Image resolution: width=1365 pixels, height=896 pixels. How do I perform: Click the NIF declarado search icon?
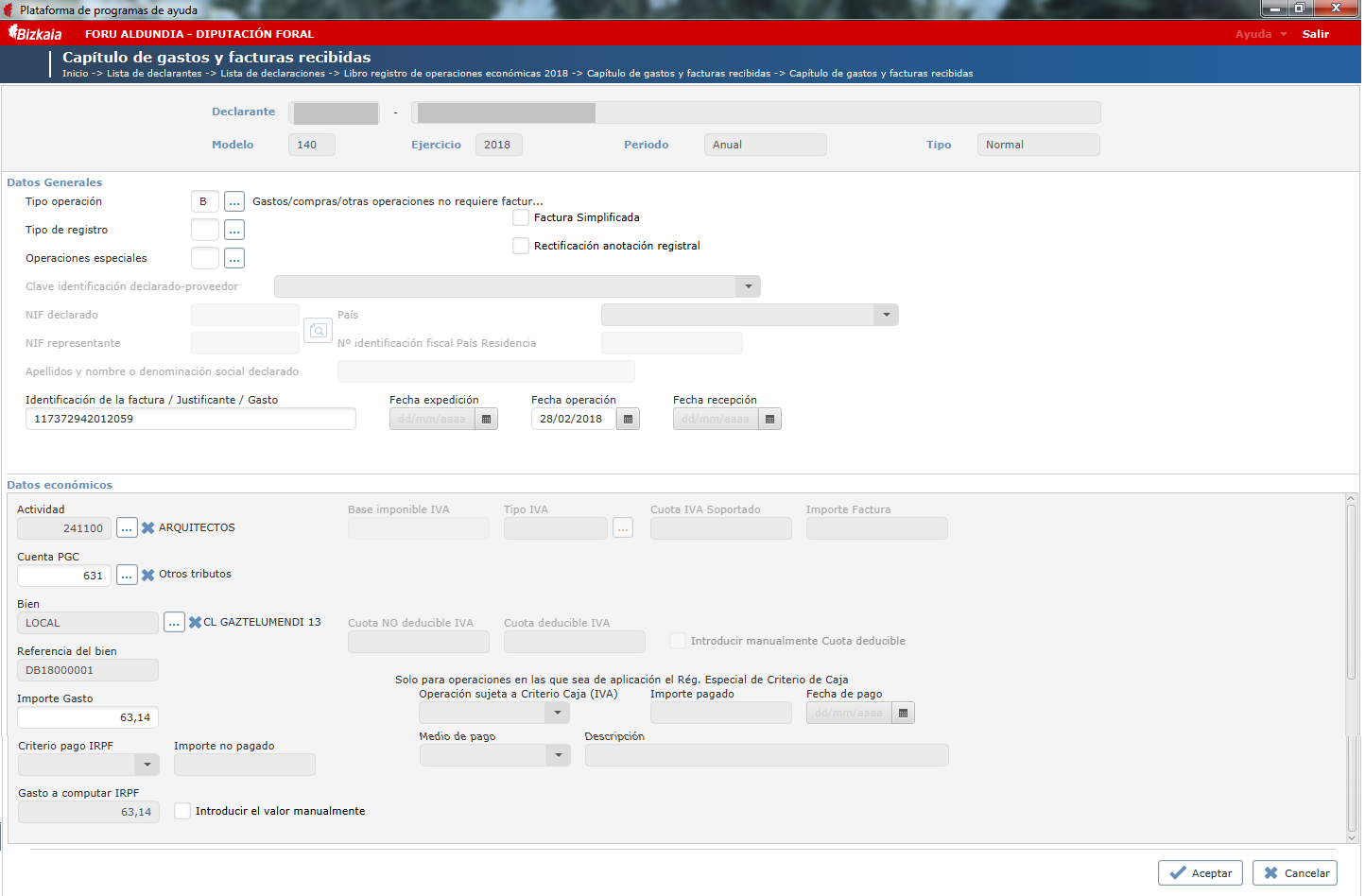point(319,330)
